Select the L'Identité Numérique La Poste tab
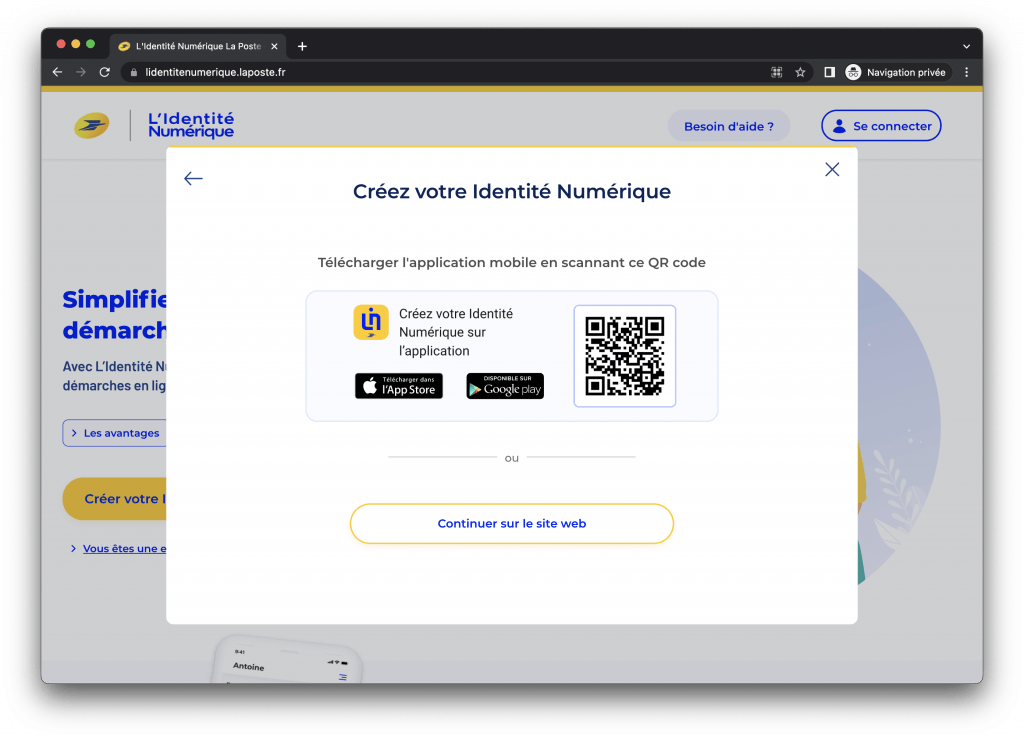 pos(198,46)
